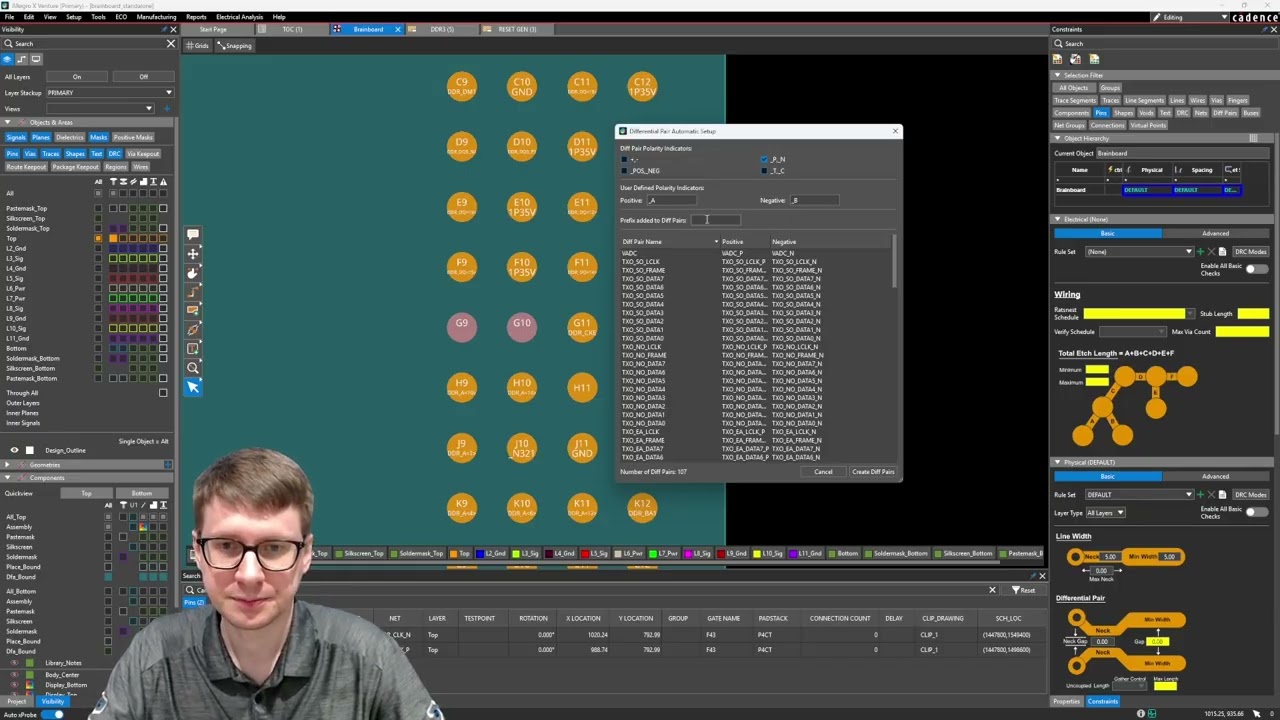The image size is (1280, 720).
Task: Click Prefix added to Diff Pairs field
Action: pos(715,220)
